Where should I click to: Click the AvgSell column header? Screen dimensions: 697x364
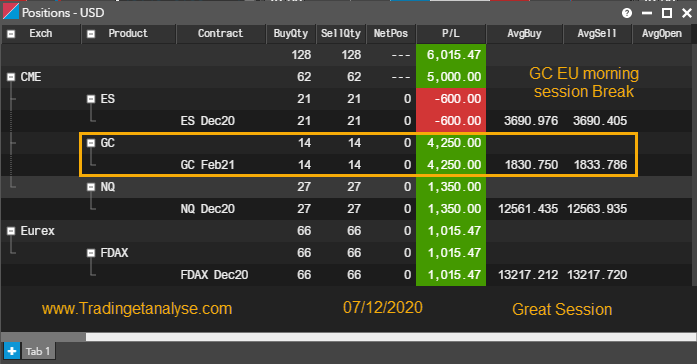597,34
